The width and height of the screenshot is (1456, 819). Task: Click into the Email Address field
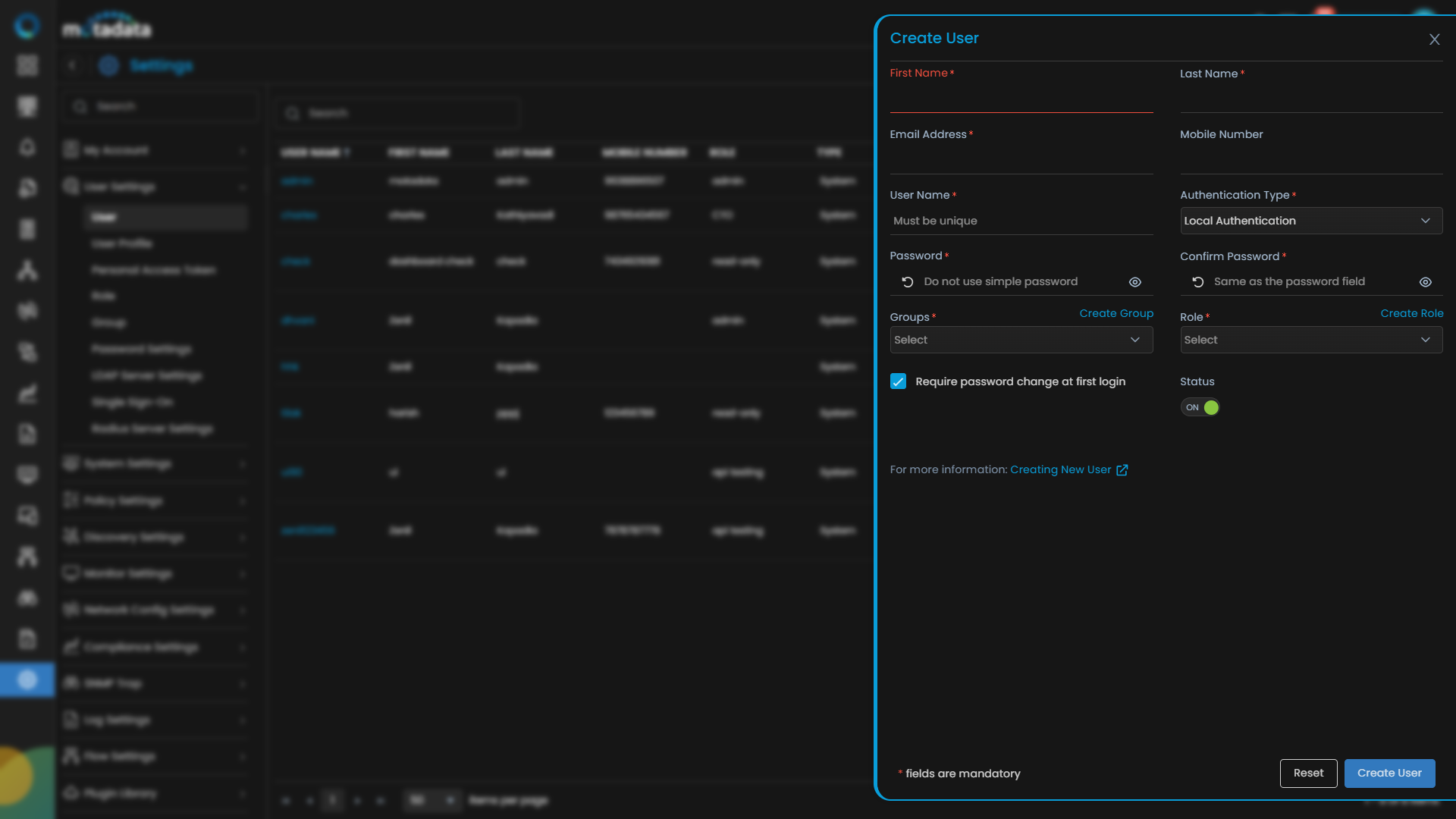click(1021, 160)
